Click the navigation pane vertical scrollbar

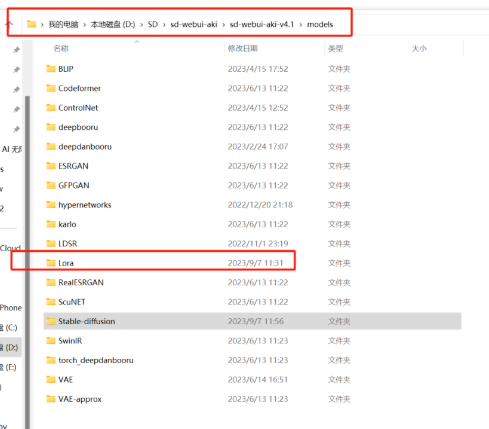(27, 262)
